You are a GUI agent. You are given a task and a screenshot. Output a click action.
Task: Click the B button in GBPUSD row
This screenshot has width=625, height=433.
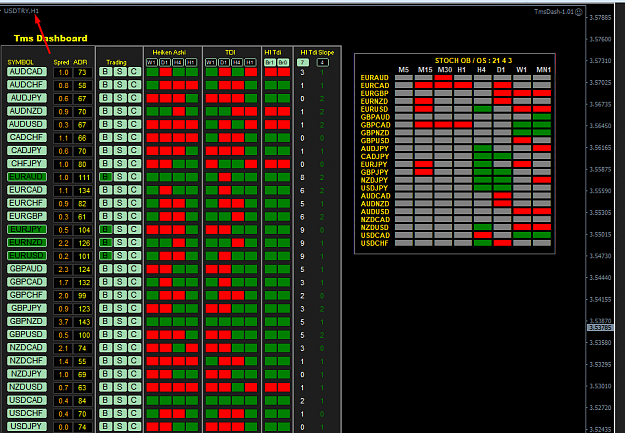[x=105, y=335]
